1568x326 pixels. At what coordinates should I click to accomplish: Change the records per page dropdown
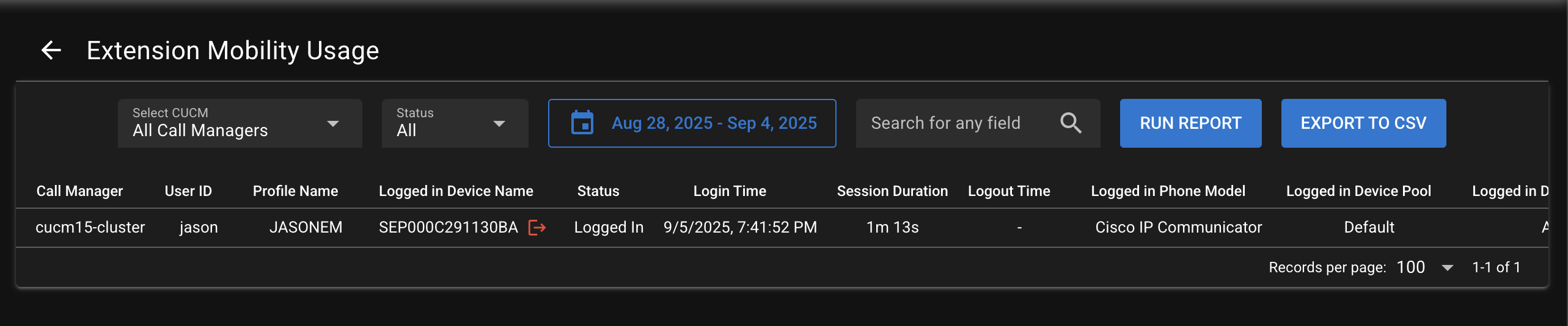[1425, 267]
